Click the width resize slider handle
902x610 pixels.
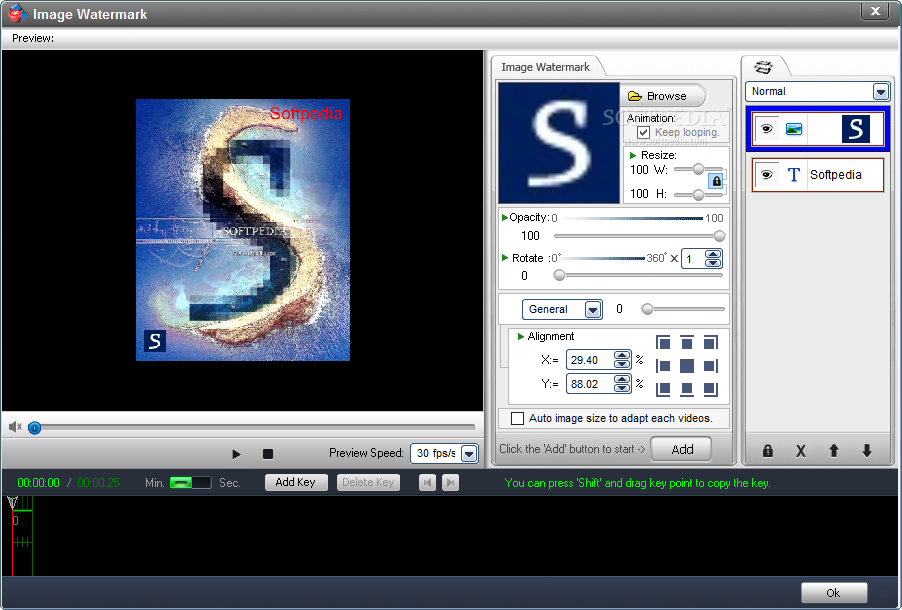(x=698, y=169)
